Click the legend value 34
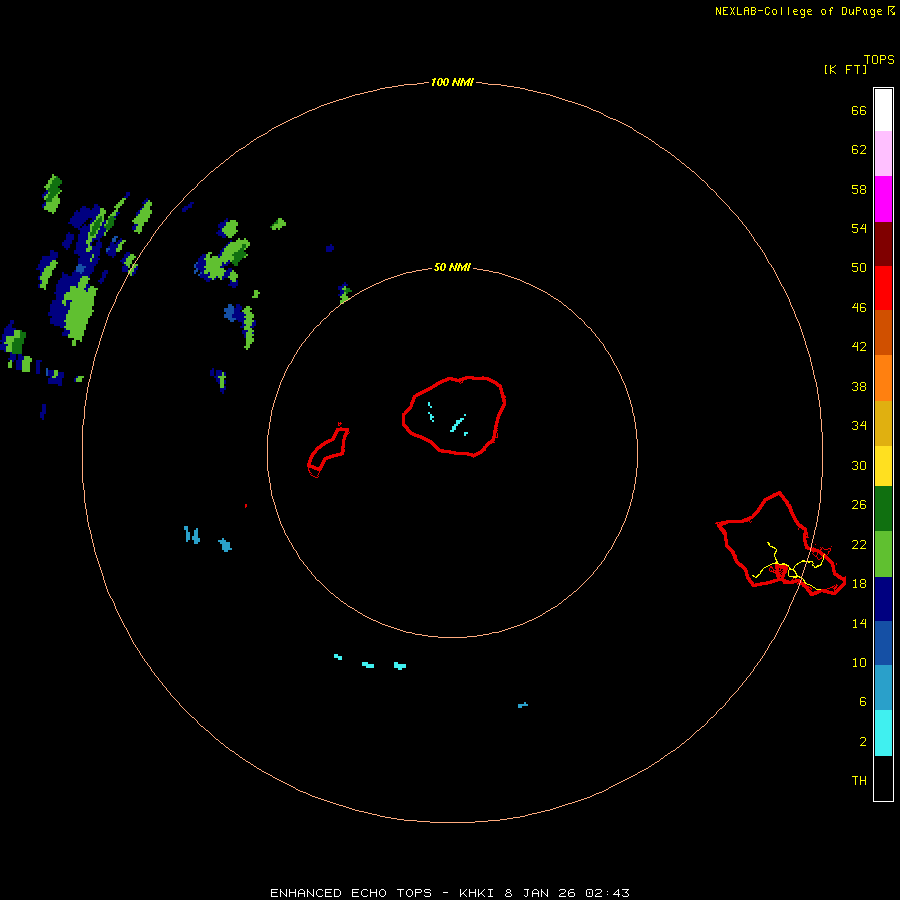The height and width of the screenshot is (900, 900). pyautogui.click(x=859, y=425)
